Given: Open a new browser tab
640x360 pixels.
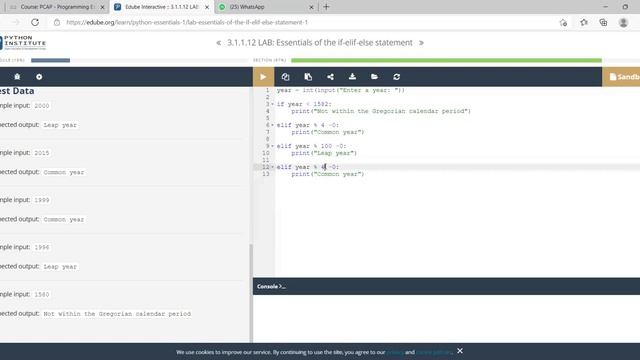Looking at the screenshot, I should tap(326, 7).
